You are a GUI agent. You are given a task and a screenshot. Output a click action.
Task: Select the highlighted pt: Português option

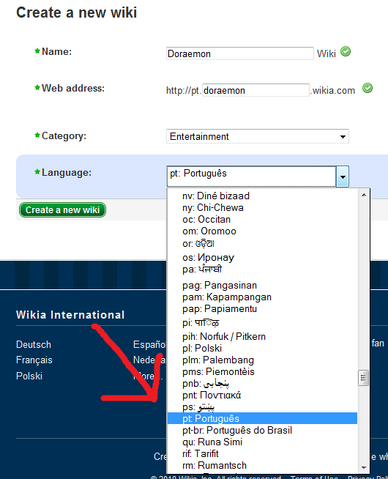point(262,419)
